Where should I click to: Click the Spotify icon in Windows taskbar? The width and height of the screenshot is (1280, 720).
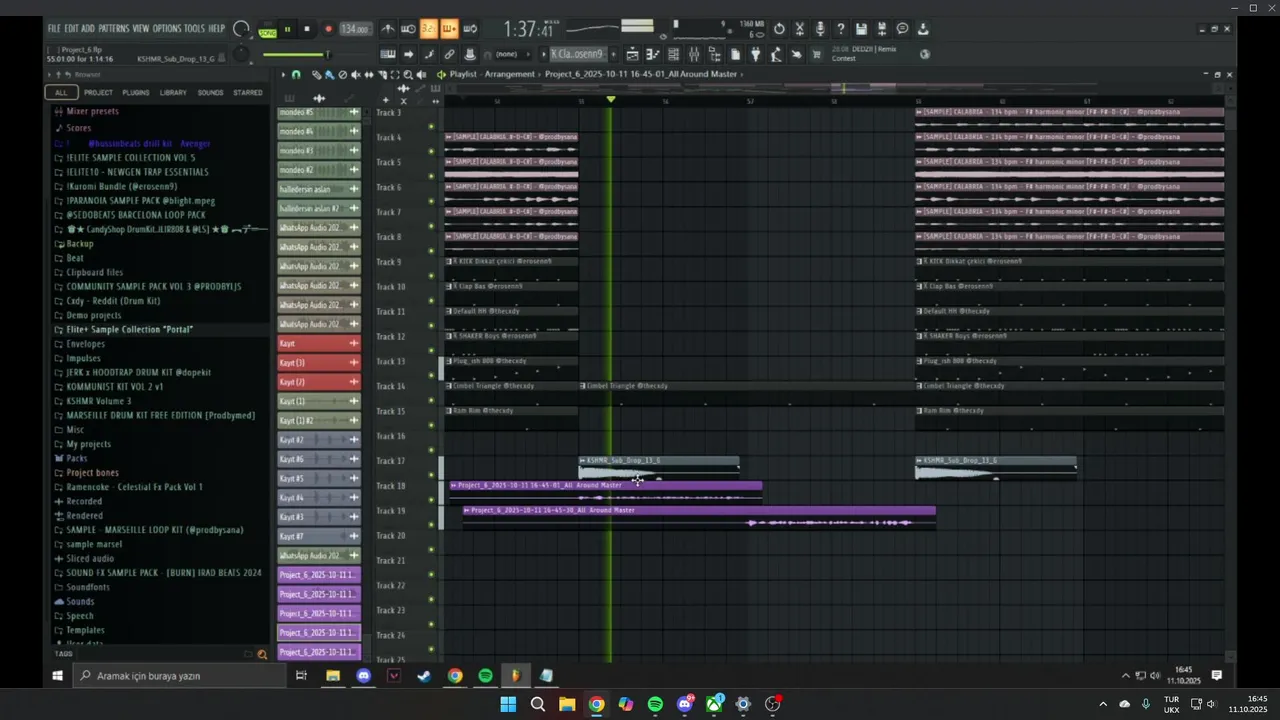[655, 704]
